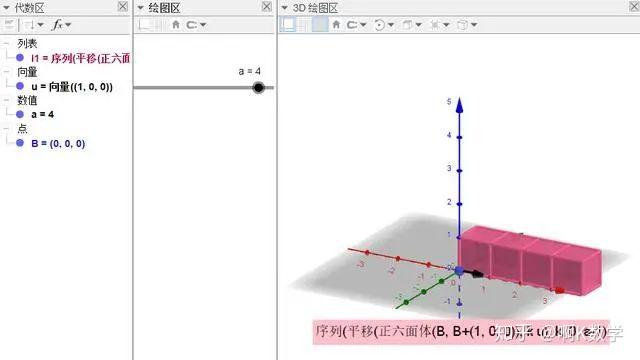Toggle visibility circle of list l1
The image size is (640, 360).
pyautogui.click(x=20, y=58)
